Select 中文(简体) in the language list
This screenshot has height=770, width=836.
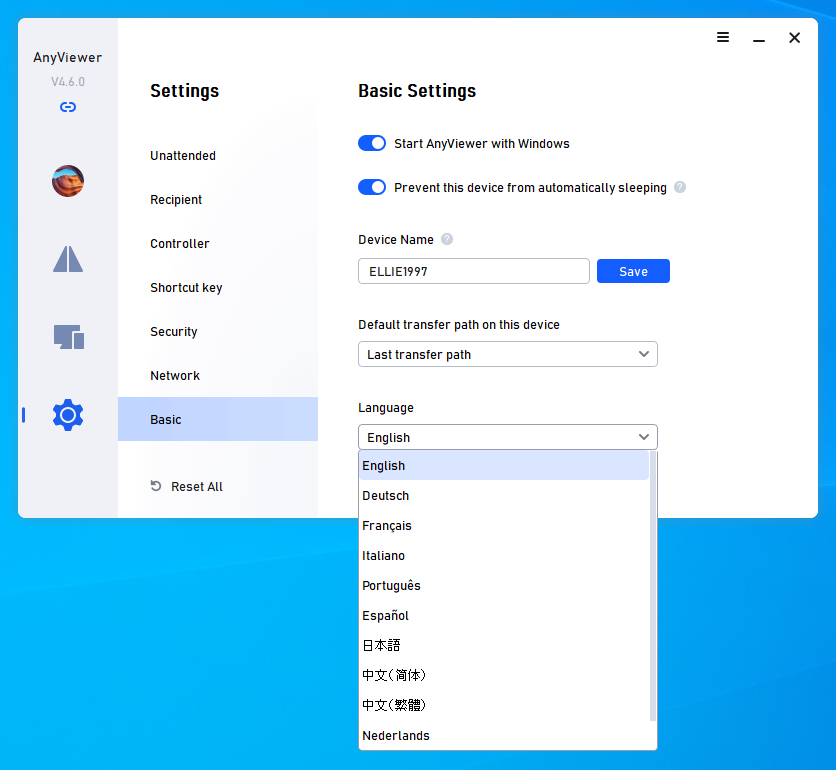[504, 675]
